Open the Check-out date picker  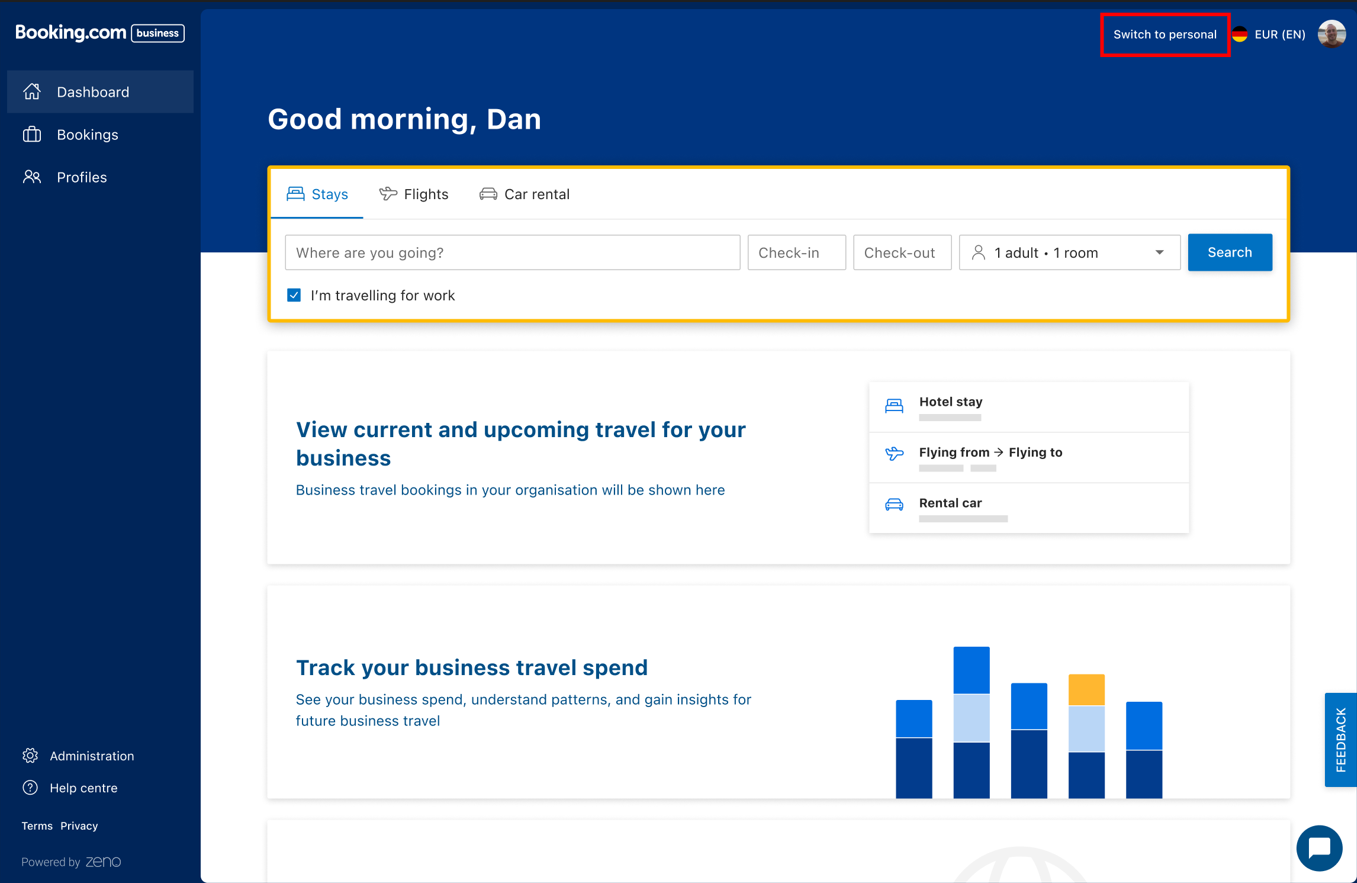coord(901,252)
